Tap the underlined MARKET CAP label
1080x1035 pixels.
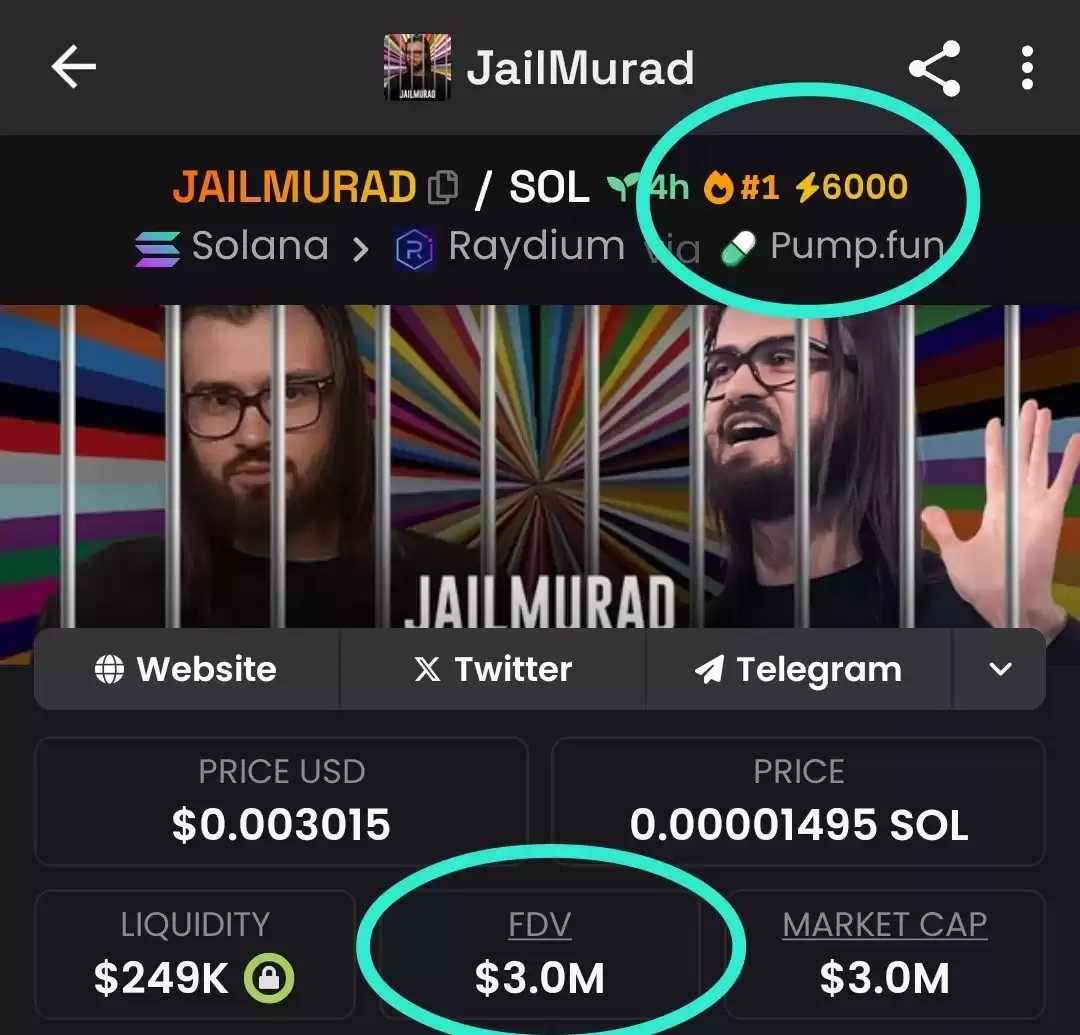click(x=884, y=924)
